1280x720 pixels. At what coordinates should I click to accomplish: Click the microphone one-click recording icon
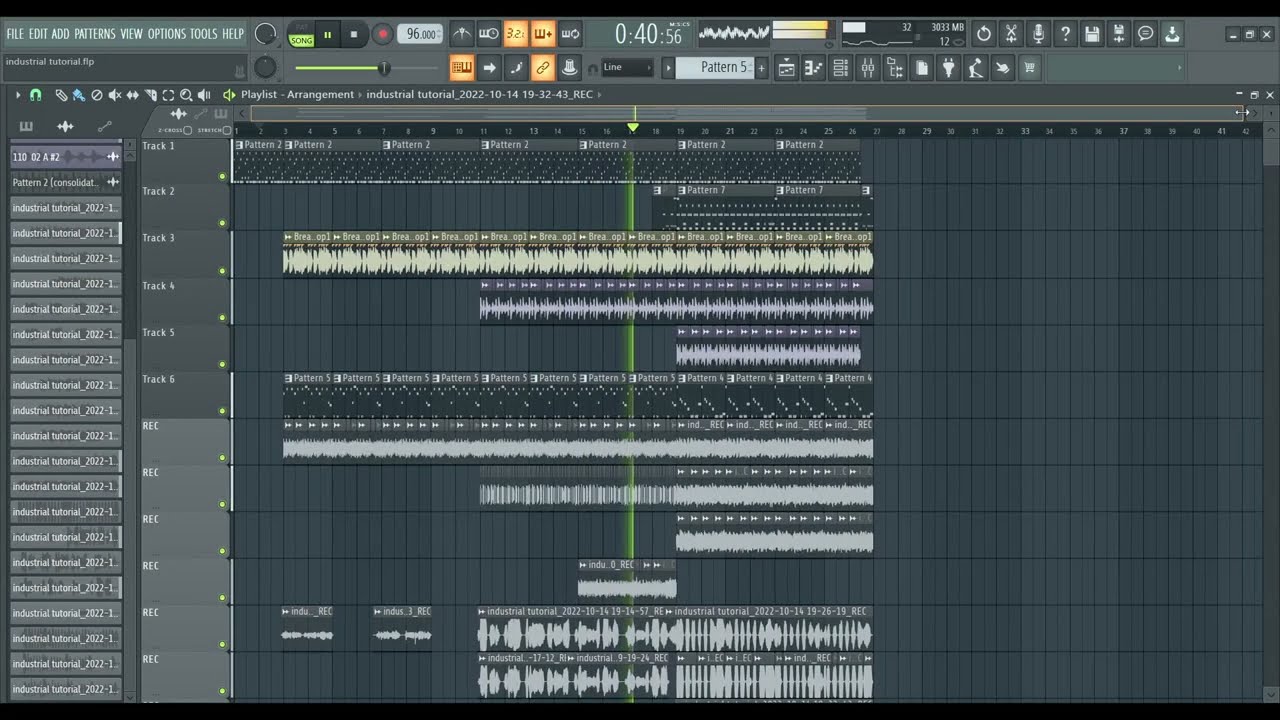pyautogui.click(x=1038, y=34)
